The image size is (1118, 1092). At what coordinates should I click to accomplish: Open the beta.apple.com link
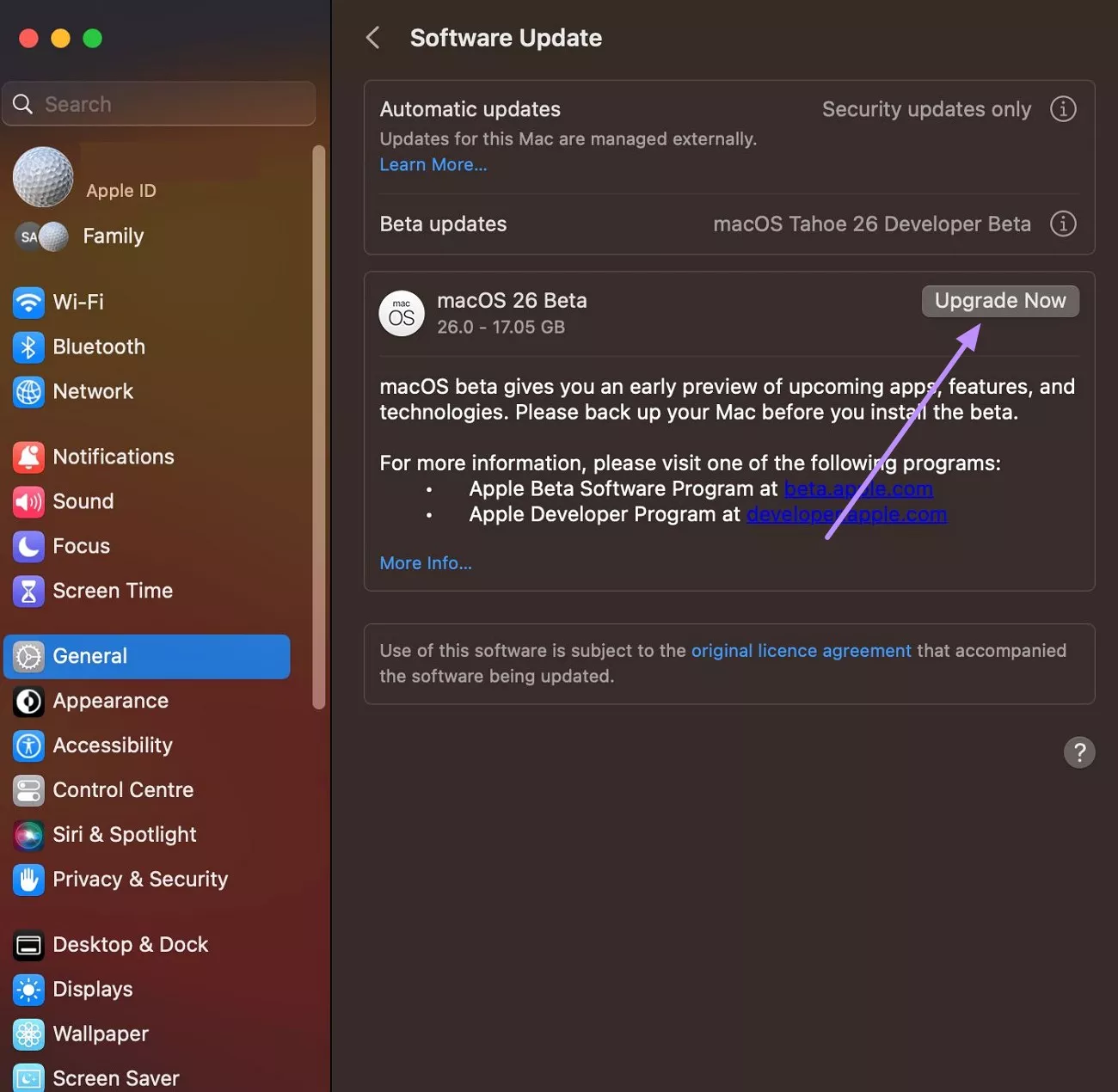(858, 488)
